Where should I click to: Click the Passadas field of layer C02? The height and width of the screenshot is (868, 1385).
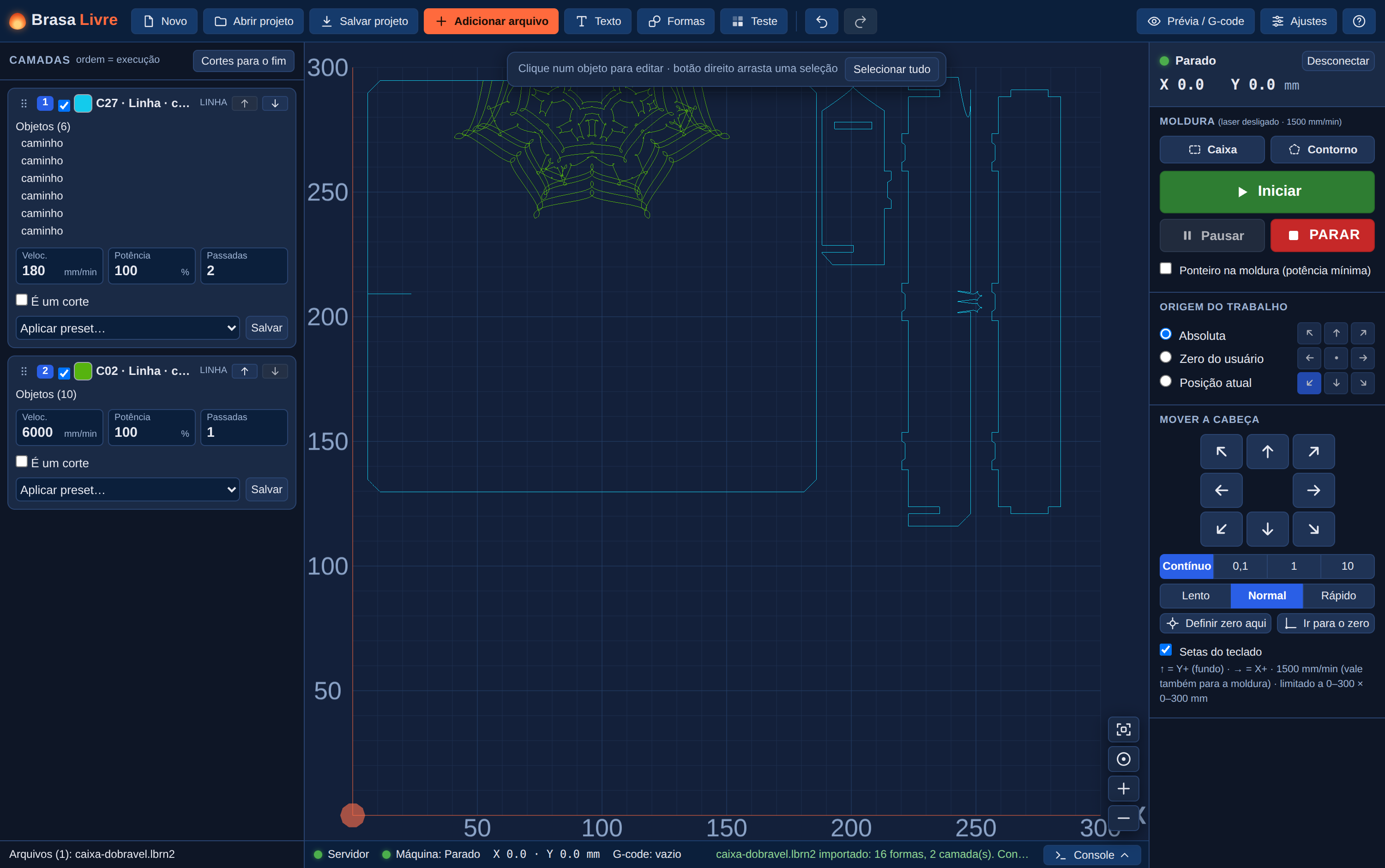point(244,427)
